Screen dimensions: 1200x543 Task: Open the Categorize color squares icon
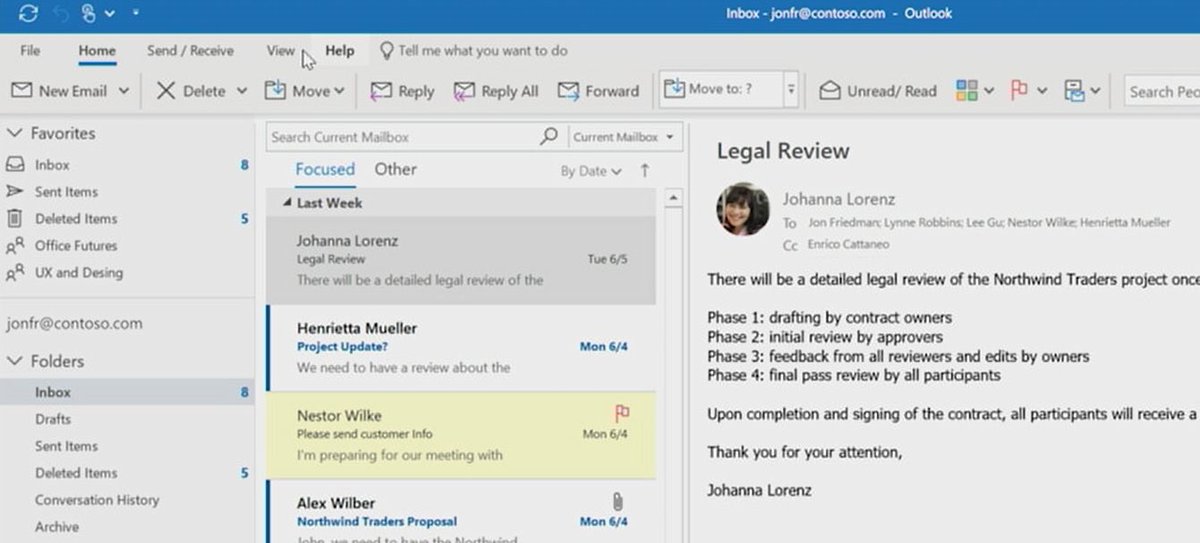click(967, 91)
